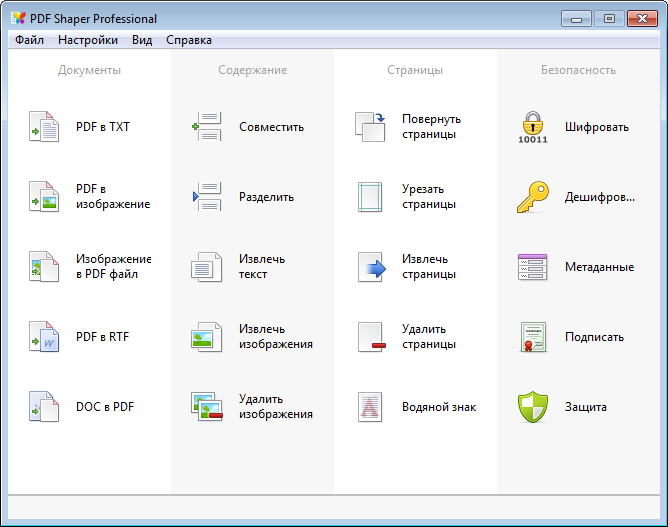This screenshot has width=668, height=527.
Task: Click the Дешифровать golden key icon
Action: pyautogui.click(x=533, y=196)
